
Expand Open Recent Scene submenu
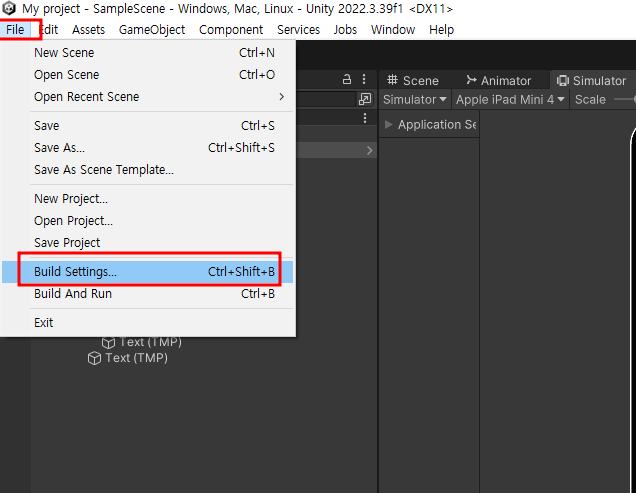pyautogui.click(x=148, y=97)
